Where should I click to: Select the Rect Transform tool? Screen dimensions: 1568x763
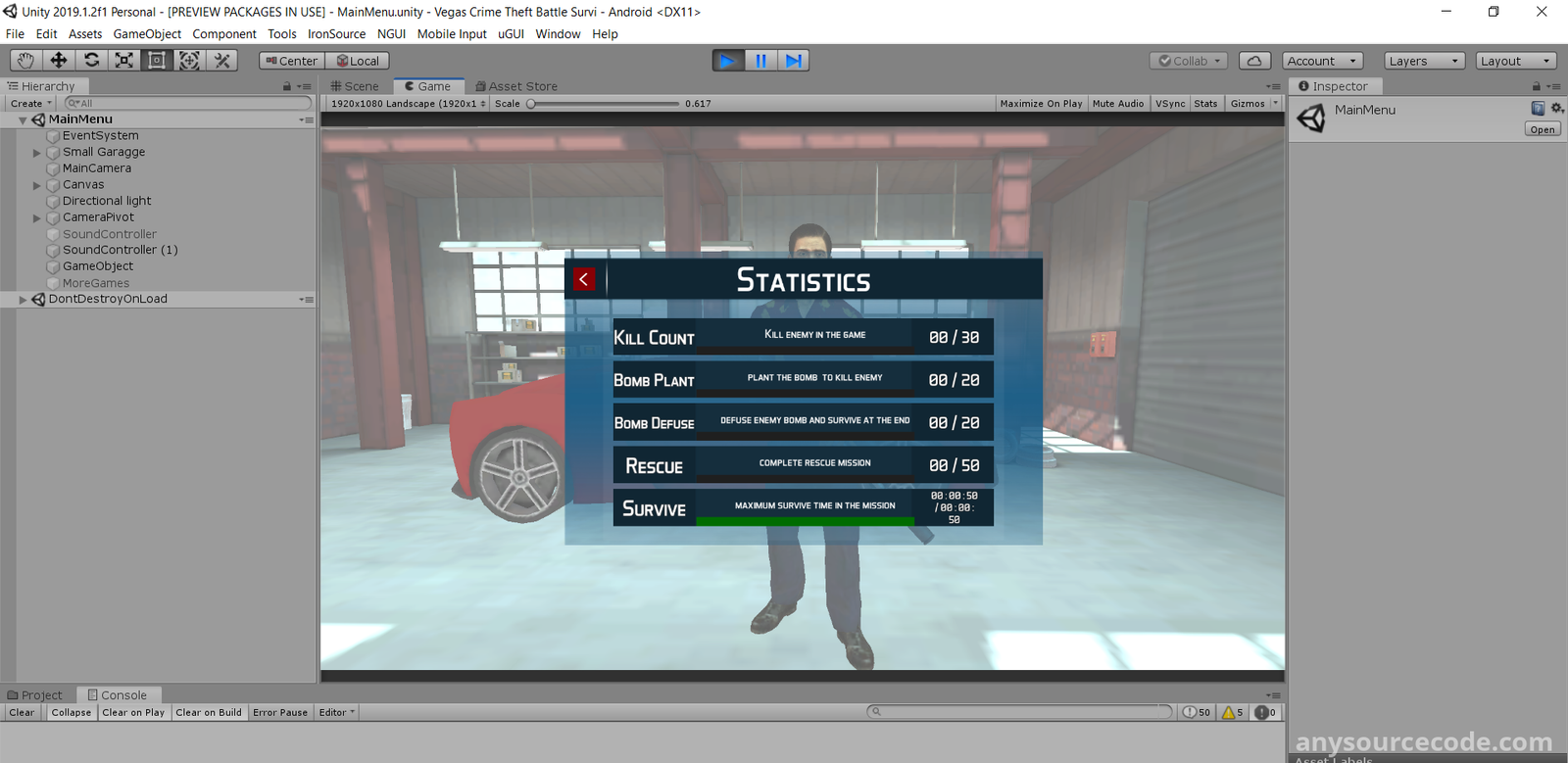pyautogui.click(x=156, y=61)
